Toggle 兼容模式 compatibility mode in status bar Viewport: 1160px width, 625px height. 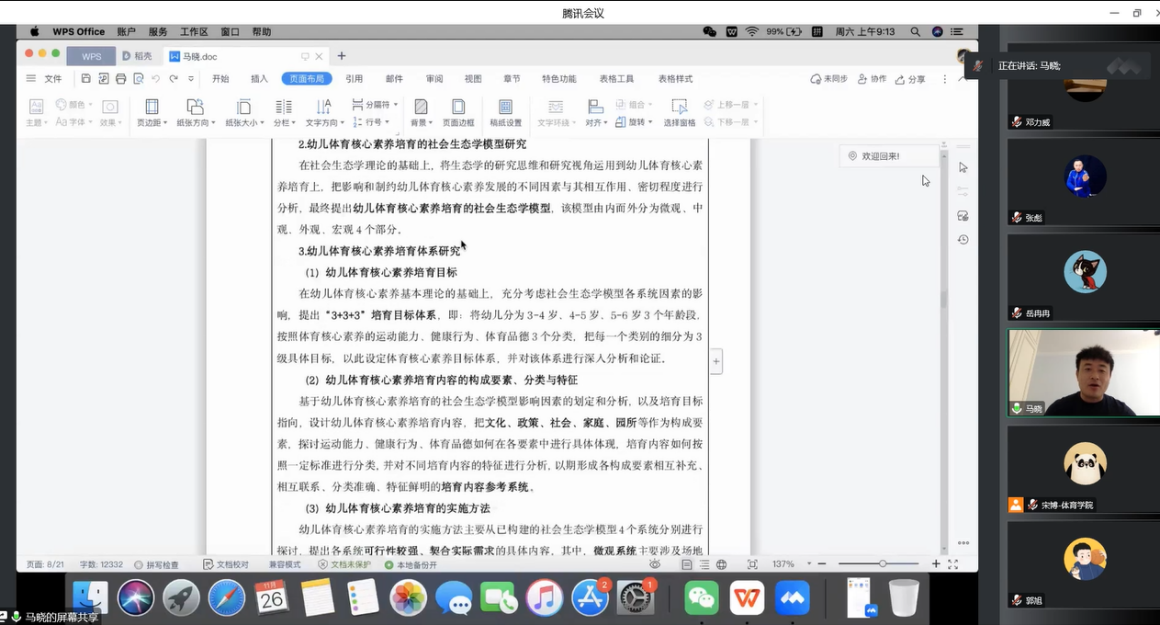tap(285, 565)
